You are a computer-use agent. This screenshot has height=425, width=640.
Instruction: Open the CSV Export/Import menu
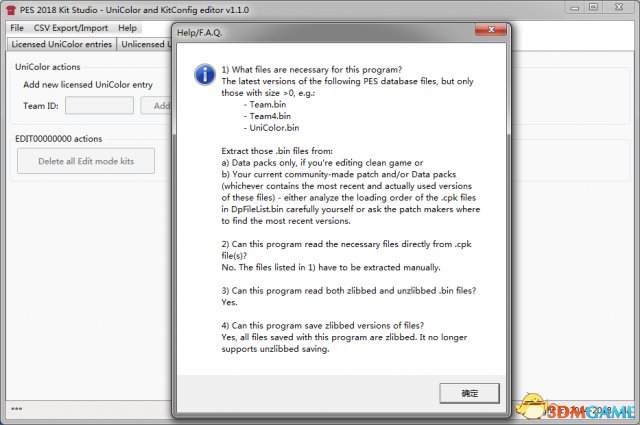click(71, 28)
